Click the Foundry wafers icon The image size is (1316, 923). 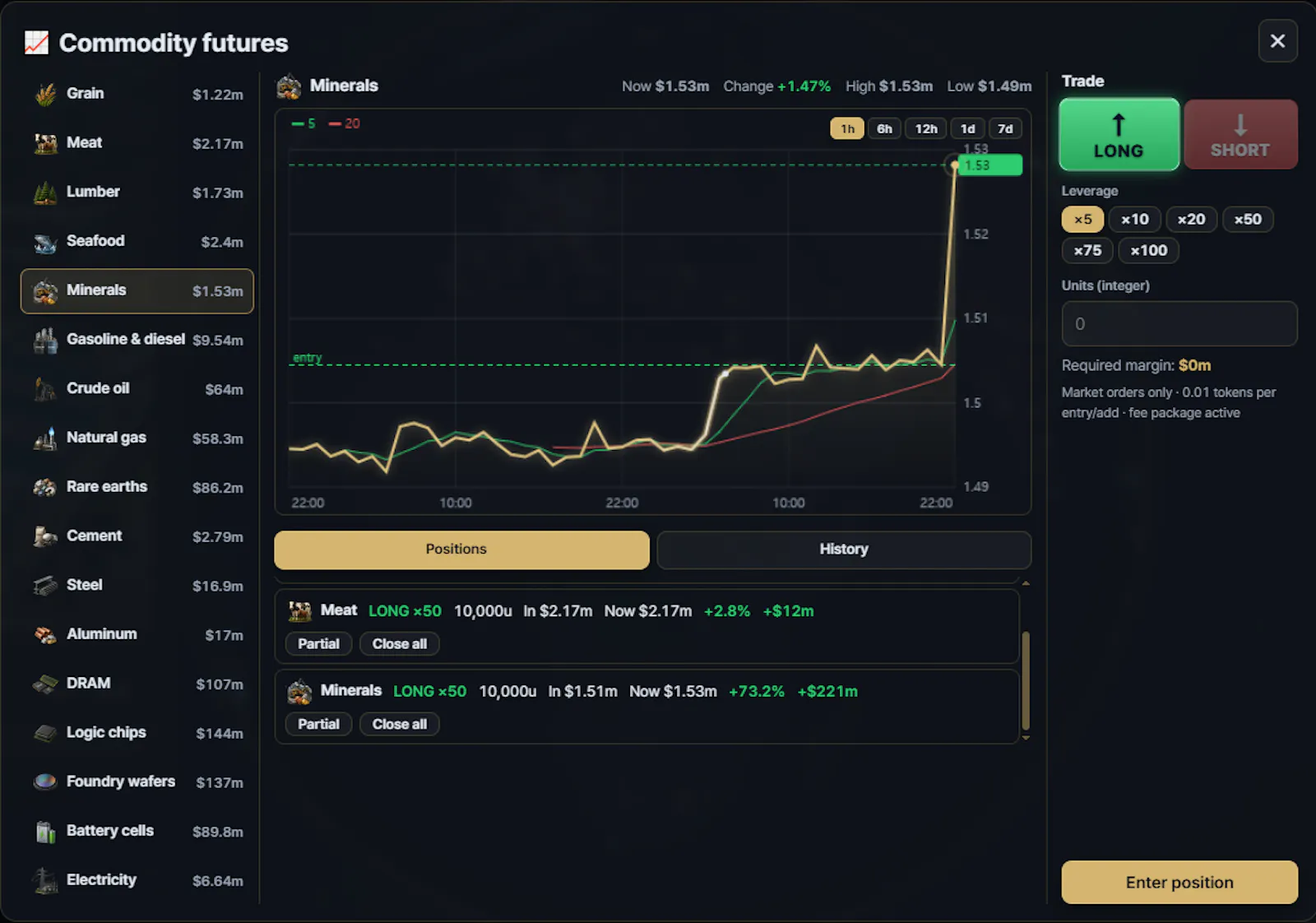point(45,782)
